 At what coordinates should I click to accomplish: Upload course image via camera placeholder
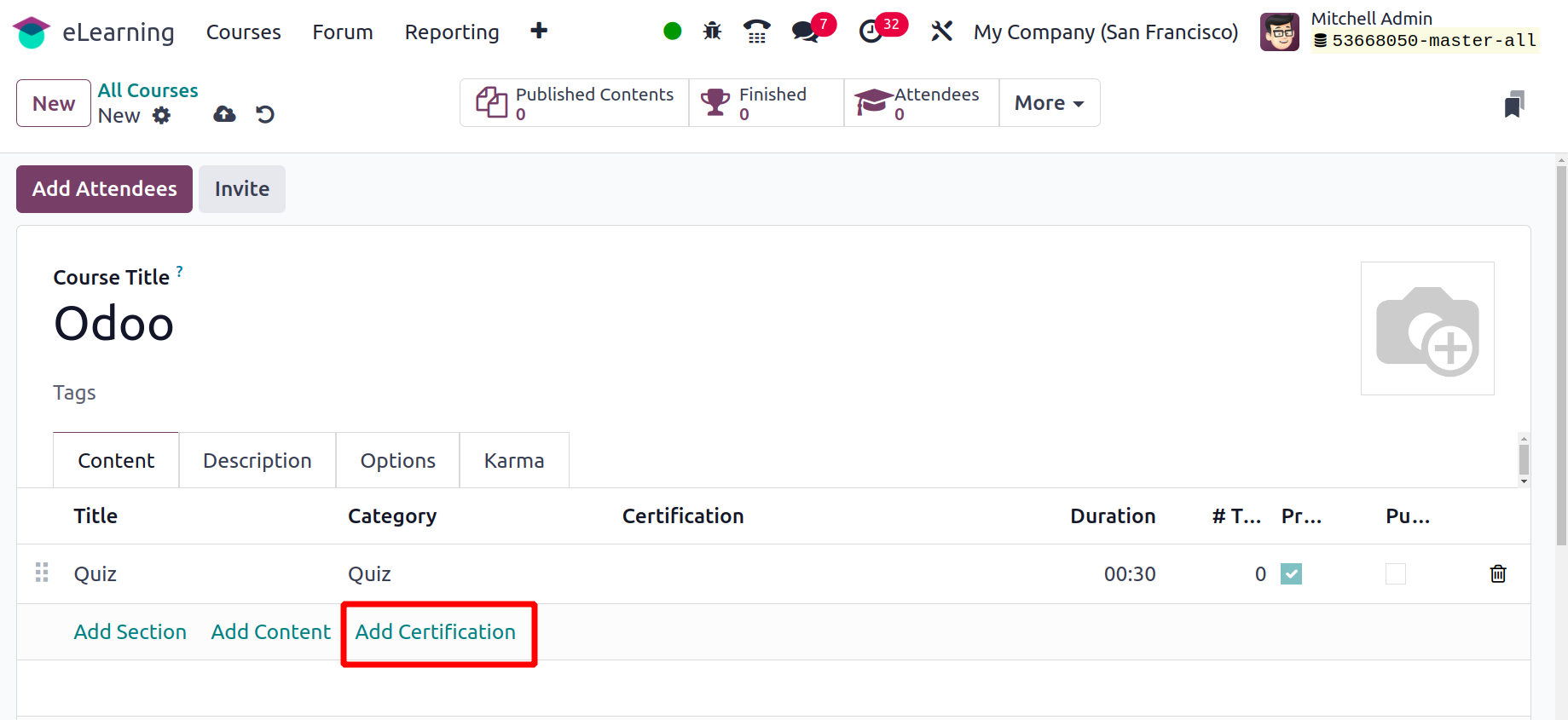click(1427, 329)
